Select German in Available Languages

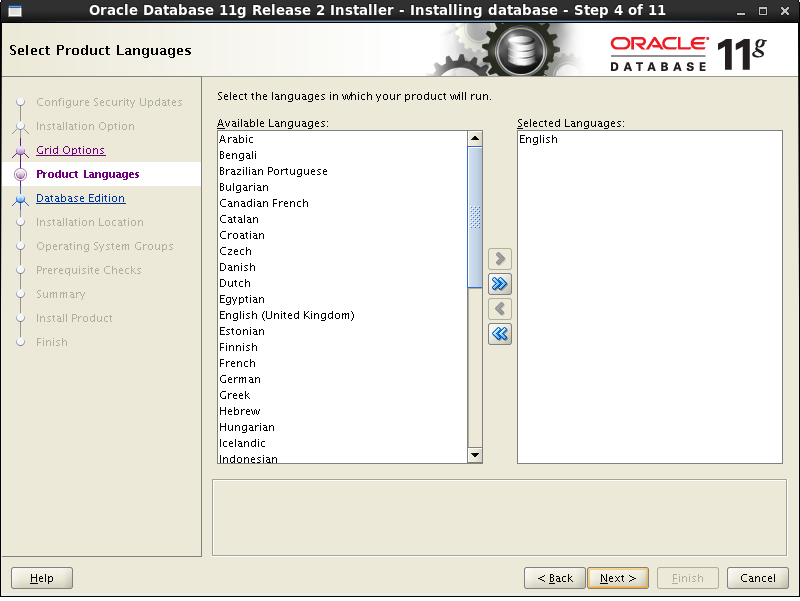[x=342, y=379]
